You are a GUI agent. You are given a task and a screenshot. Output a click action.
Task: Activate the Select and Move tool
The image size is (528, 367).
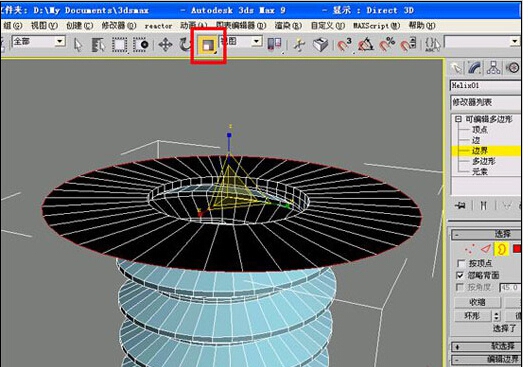165,45
